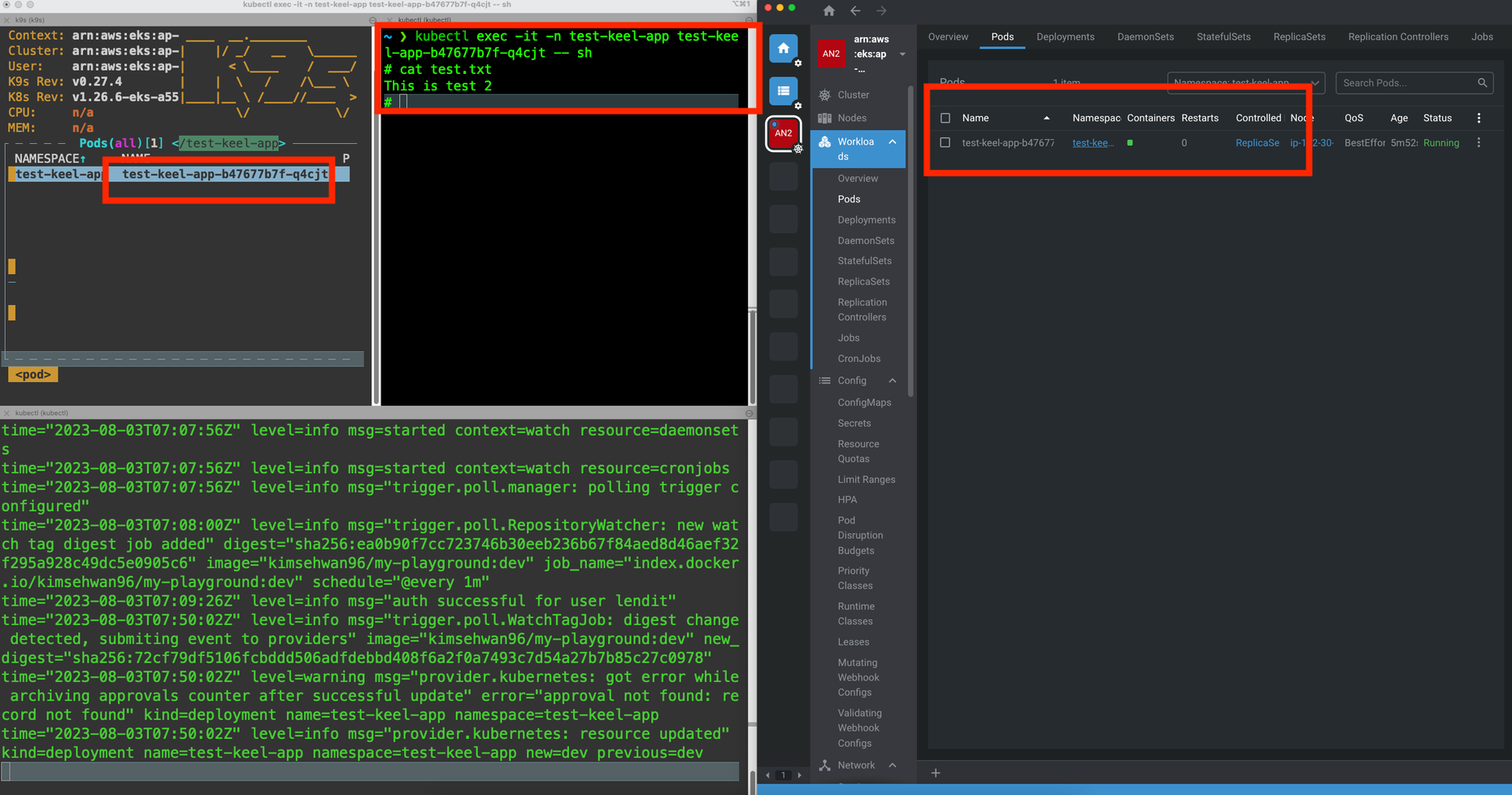Screen dimensions: 1512x795
Task: Click the AN2 cluster avatar in header
Action: pyautogui.click(x=831, y=54)
